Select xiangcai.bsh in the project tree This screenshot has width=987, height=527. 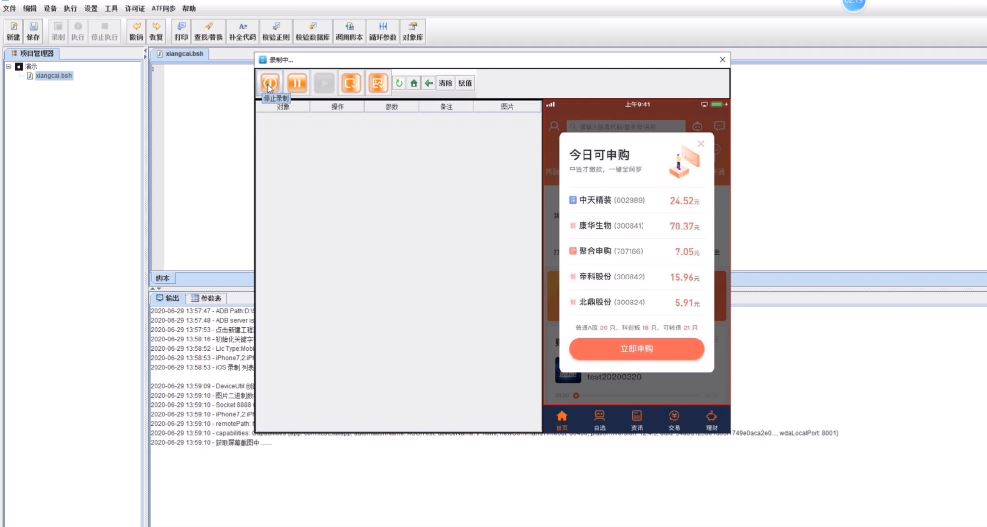(x=54, y=76)
